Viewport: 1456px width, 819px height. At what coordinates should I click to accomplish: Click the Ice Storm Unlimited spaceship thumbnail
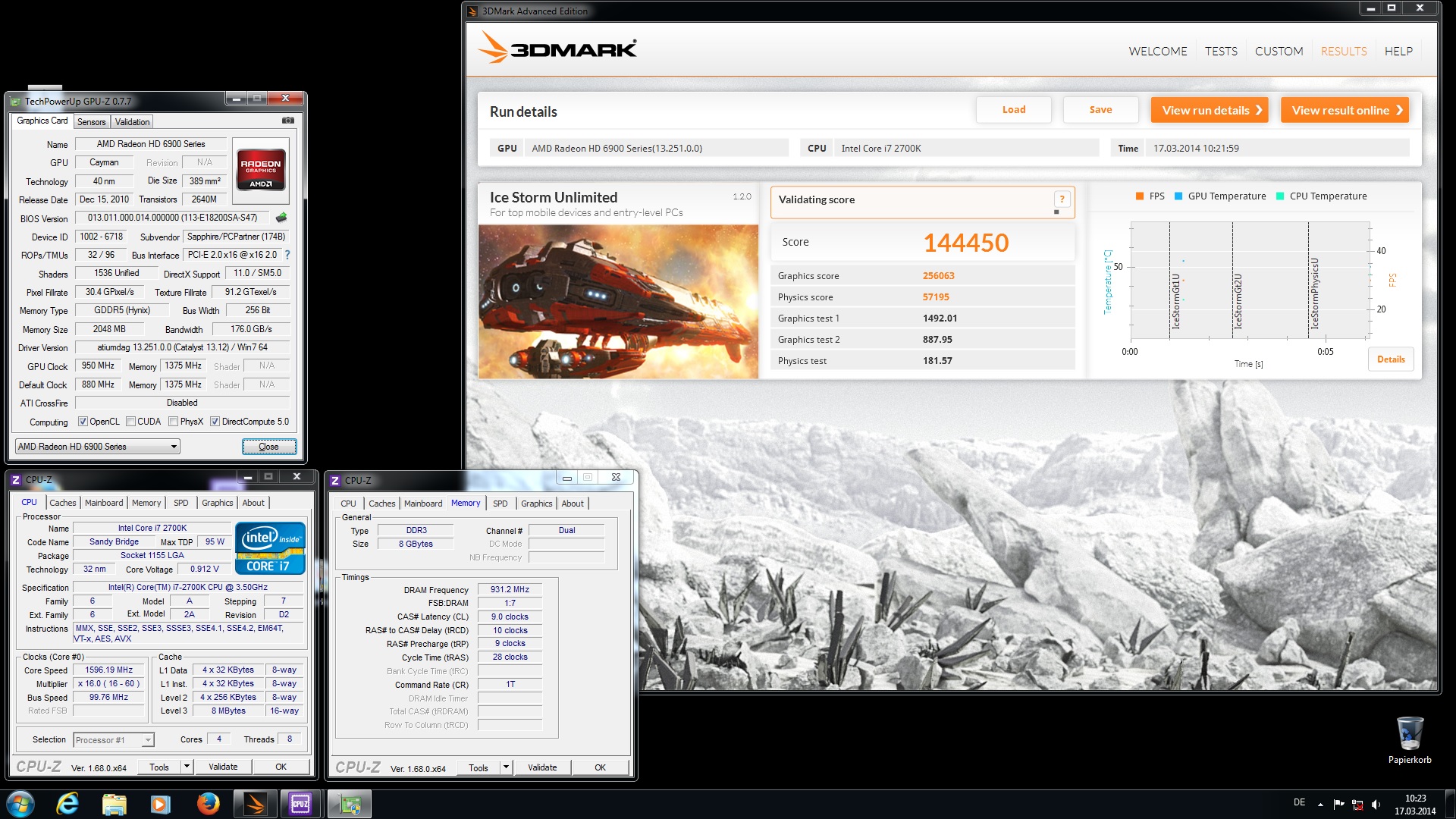click(618, 301)
